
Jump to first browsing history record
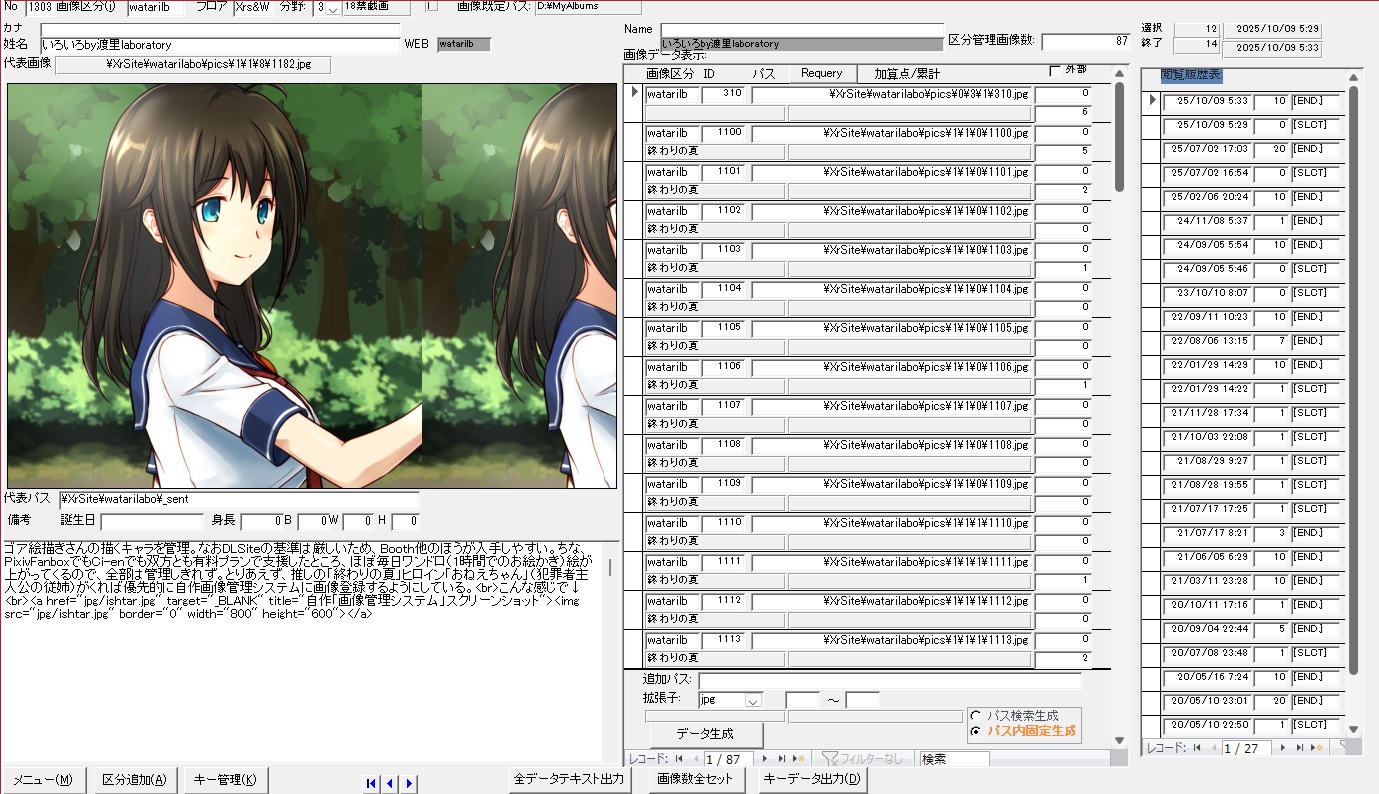[x=1196, y=747]
